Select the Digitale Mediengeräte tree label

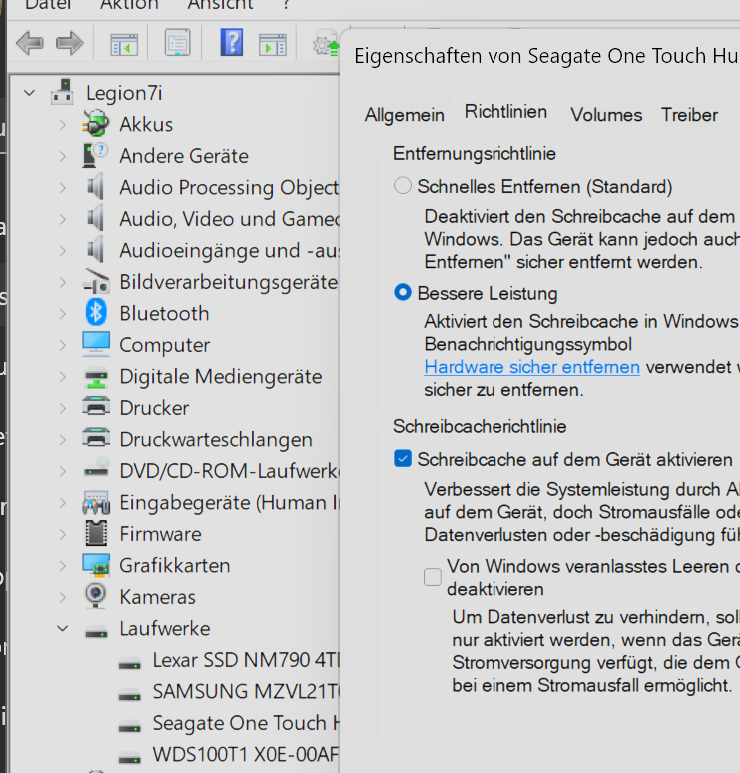220,377
